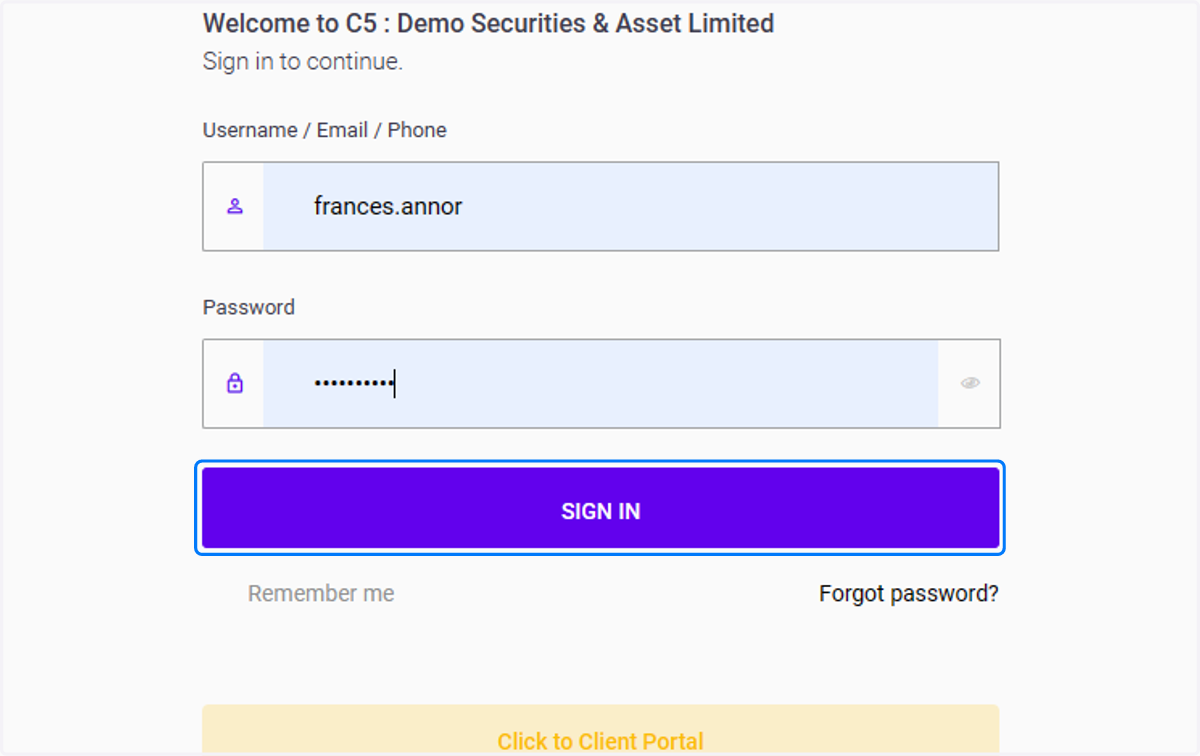Click the Password field label
The height and width of the screenshot is (756, 1200).
pyautogui.click(x=248, y=307)
